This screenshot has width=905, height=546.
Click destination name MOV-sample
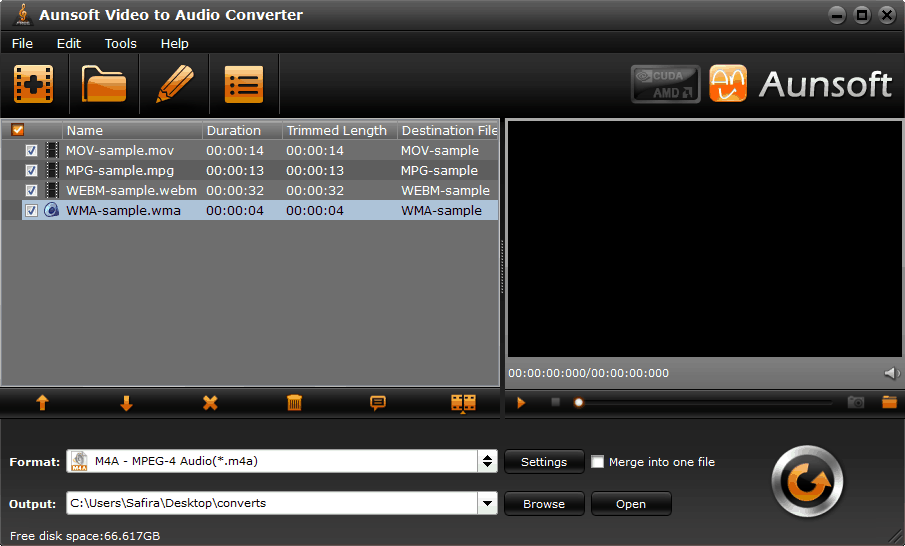[x=440, y=151]
